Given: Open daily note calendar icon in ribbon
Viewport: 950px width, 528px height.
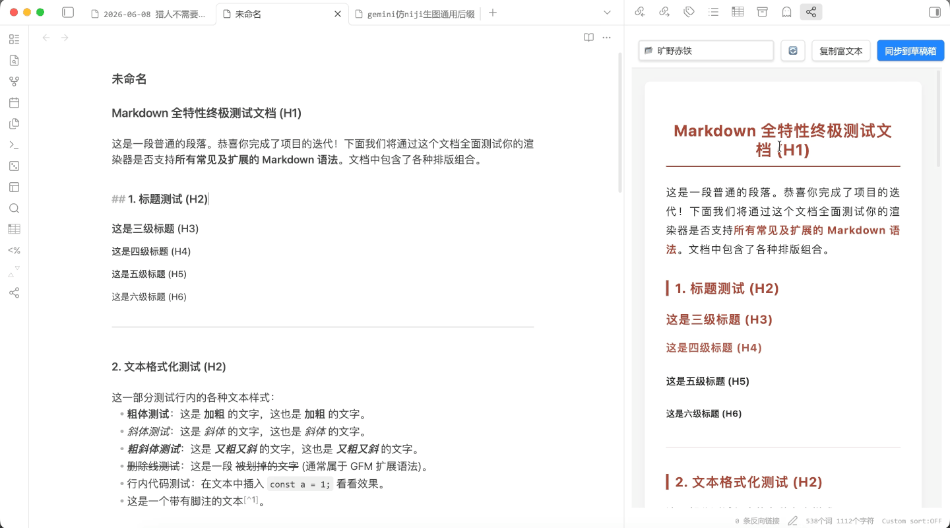Looking at the screenshot, I should click(14, 103).
